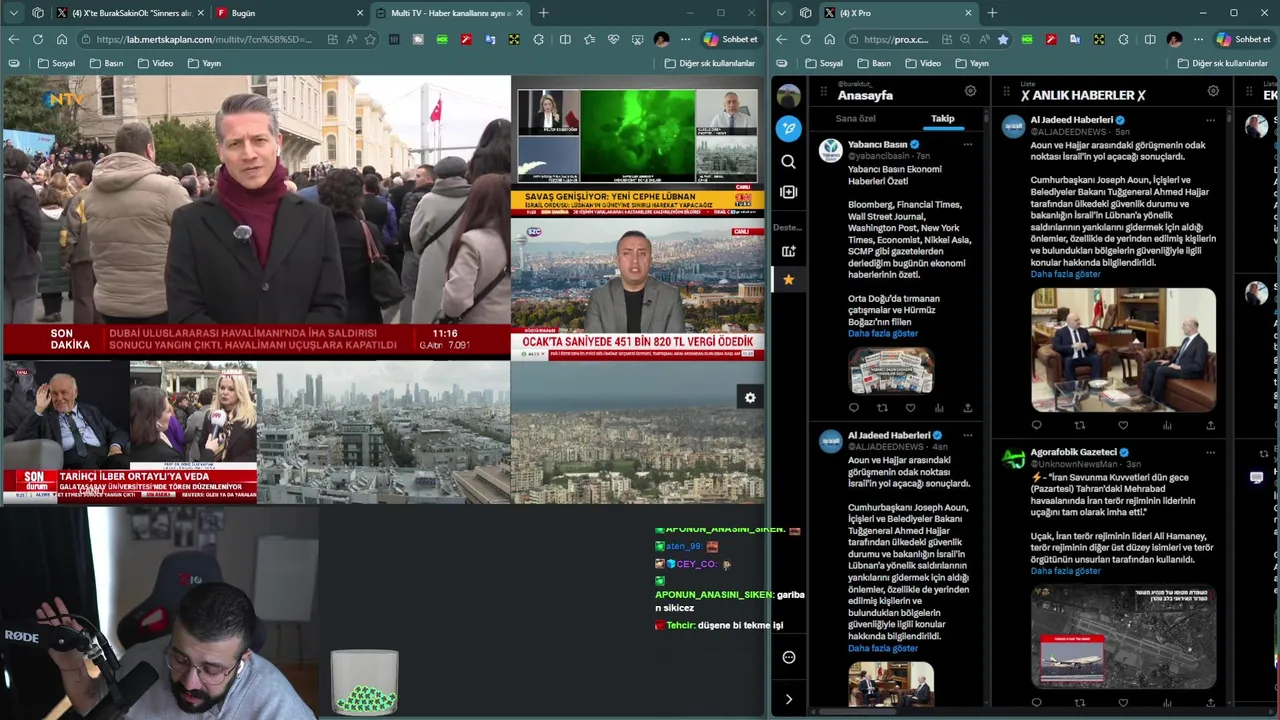This screenshot has height=720, width=1280.
Task: Switch to X'te BurakSakinOl browser tab
Action: click(x=132, y=13)
